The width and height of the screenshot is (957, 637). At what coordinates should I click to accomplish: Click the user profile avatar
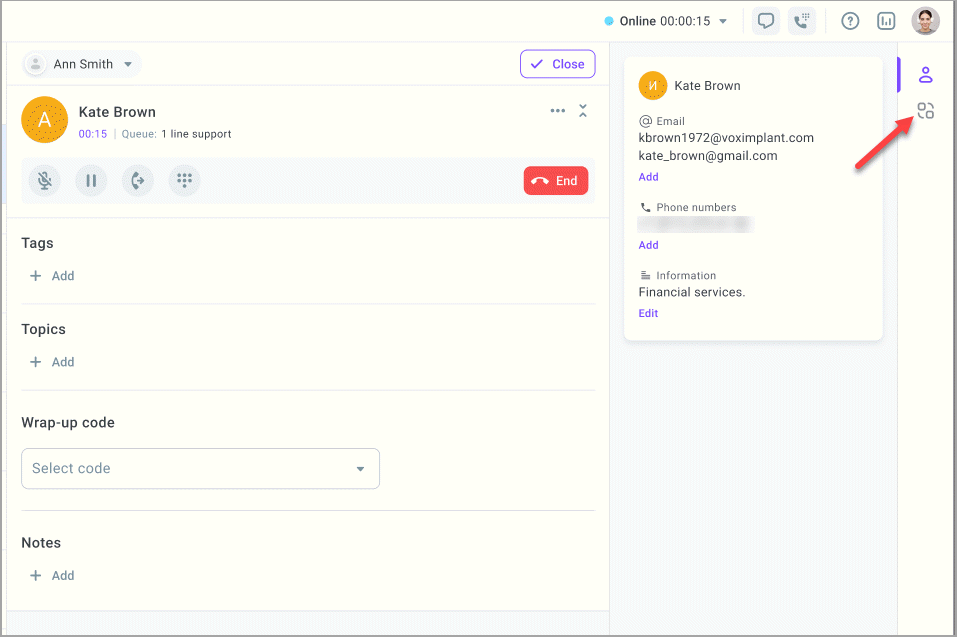925,21
